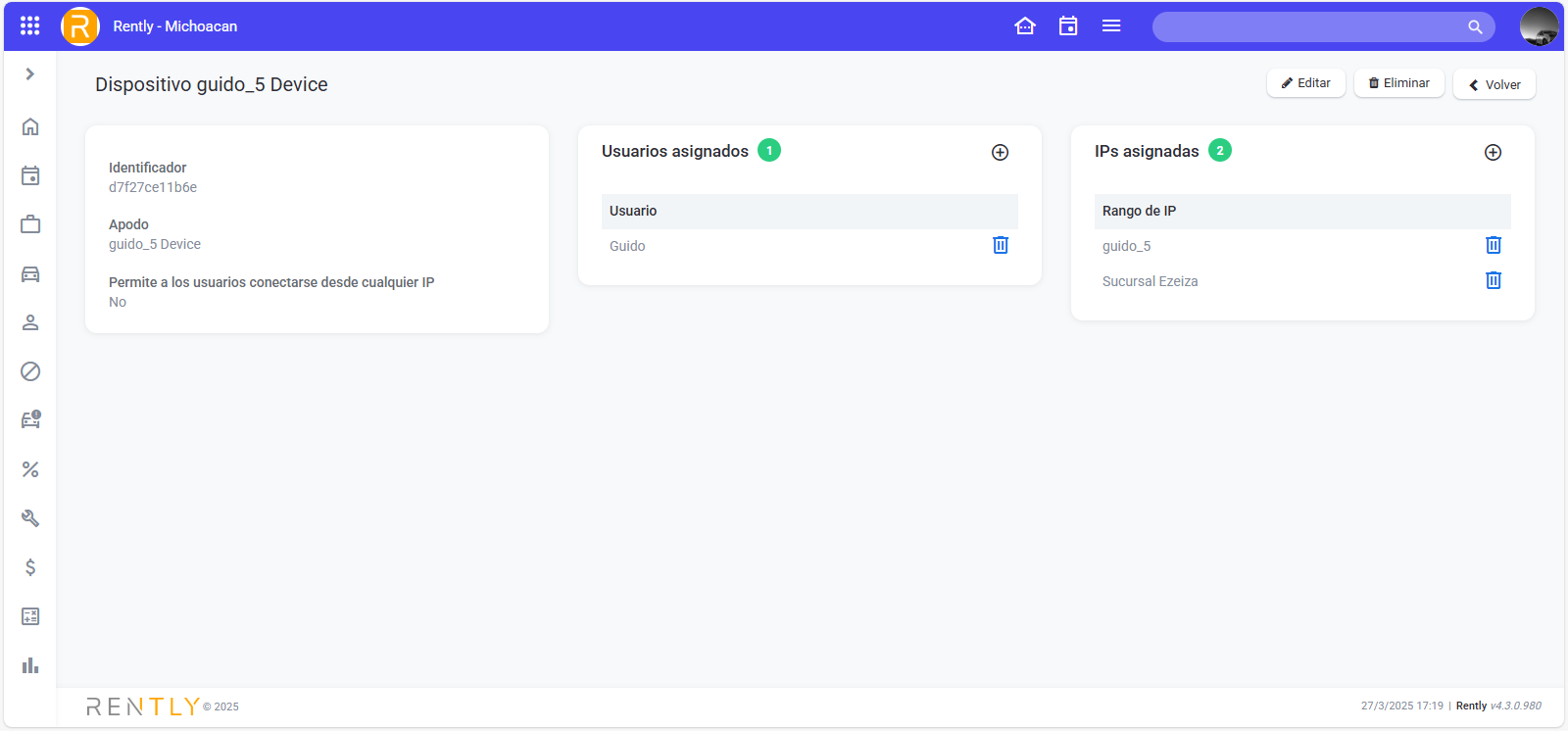Open the hamburger menu in header
The height and width of the screenshot is (731, 1568).
click(1111, 26)
